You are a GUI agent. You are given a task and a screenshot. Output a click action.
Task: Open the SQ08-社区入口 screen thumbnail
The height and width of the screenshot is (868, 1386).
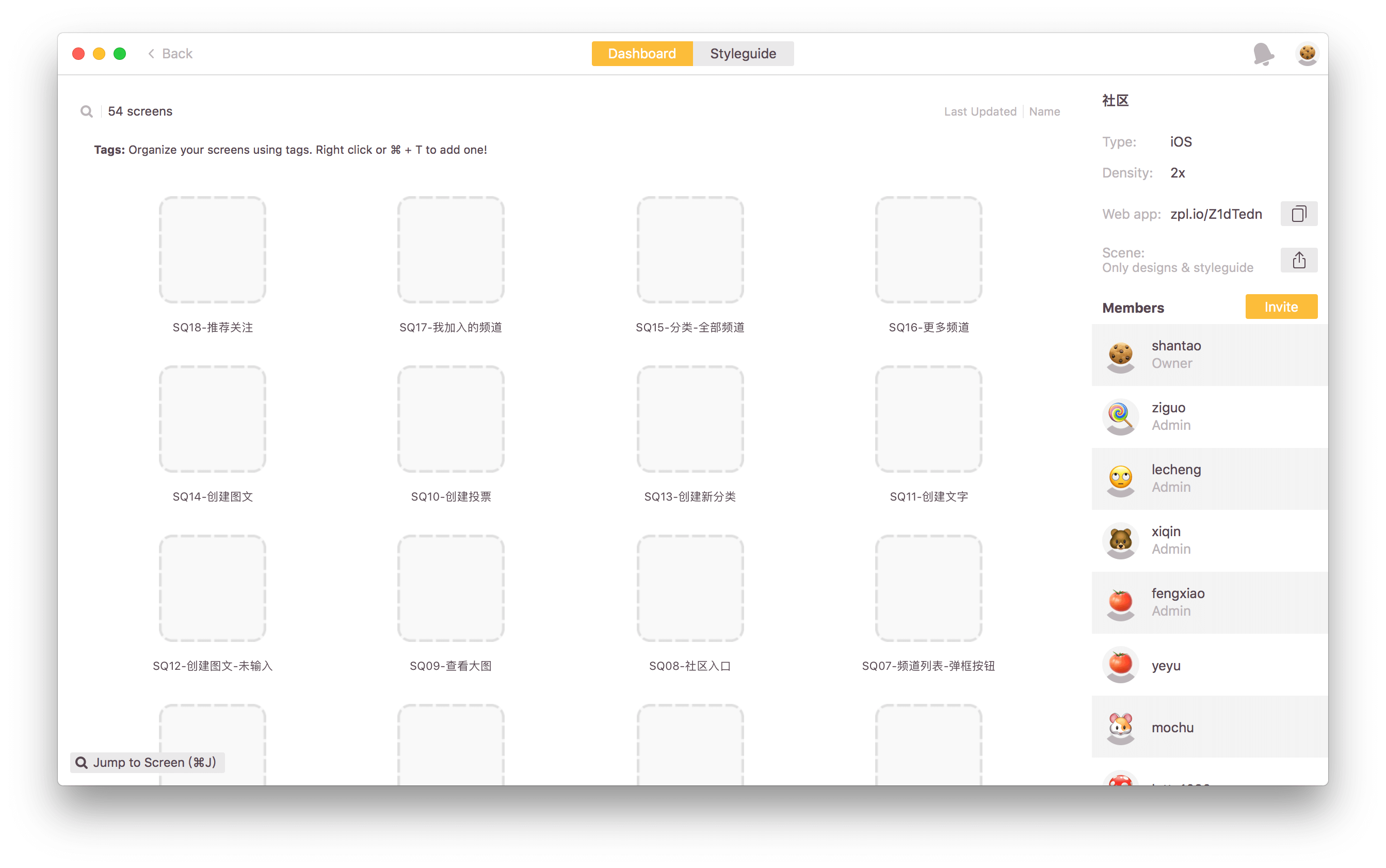point(690,588)
